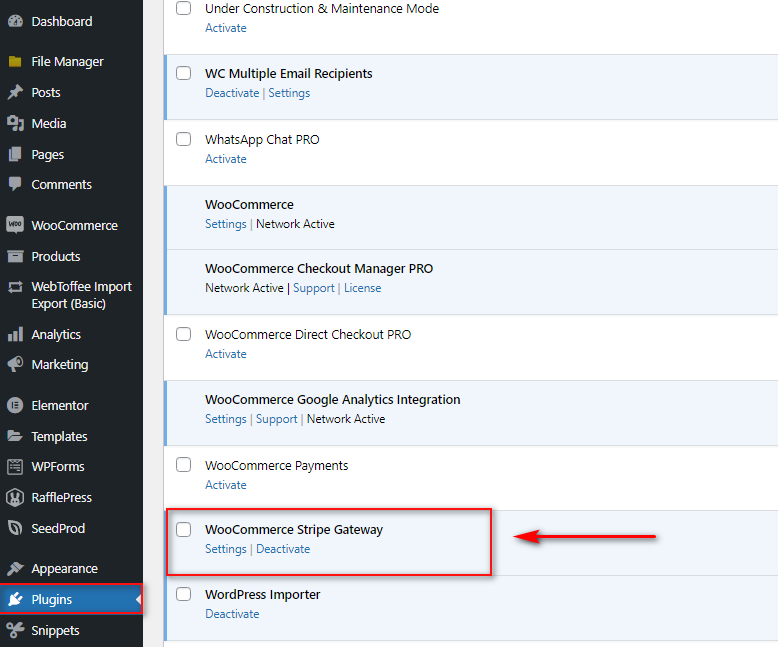This screenshot has height=647, width=778.
Task: Open Google Analytics Integration Support link
Action: [276, 419]
